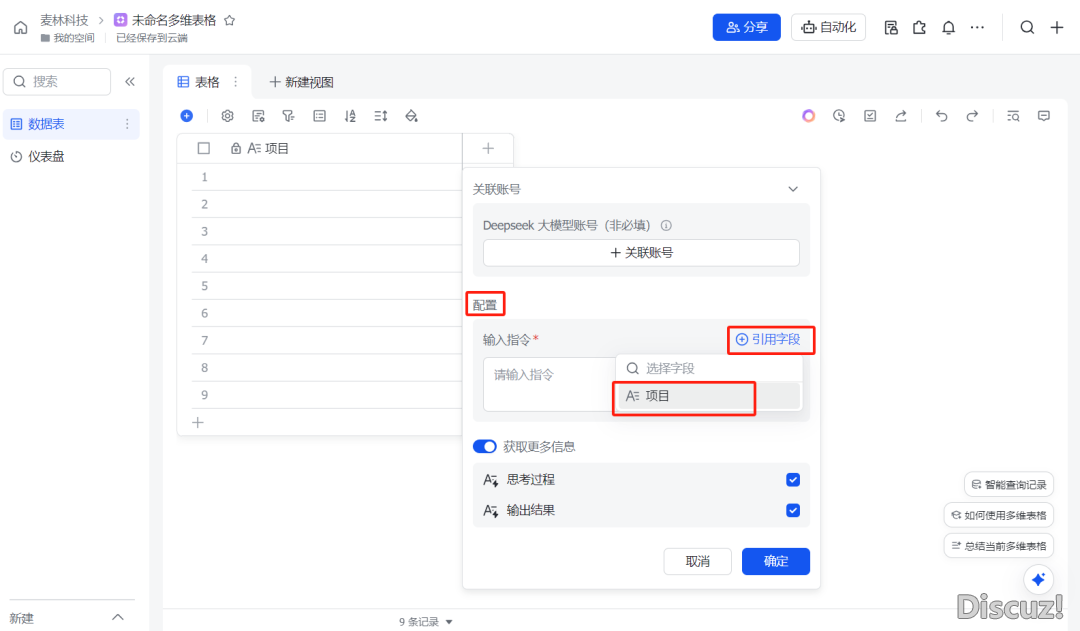Open the AI assistant sparkle button

[1038, 579]
